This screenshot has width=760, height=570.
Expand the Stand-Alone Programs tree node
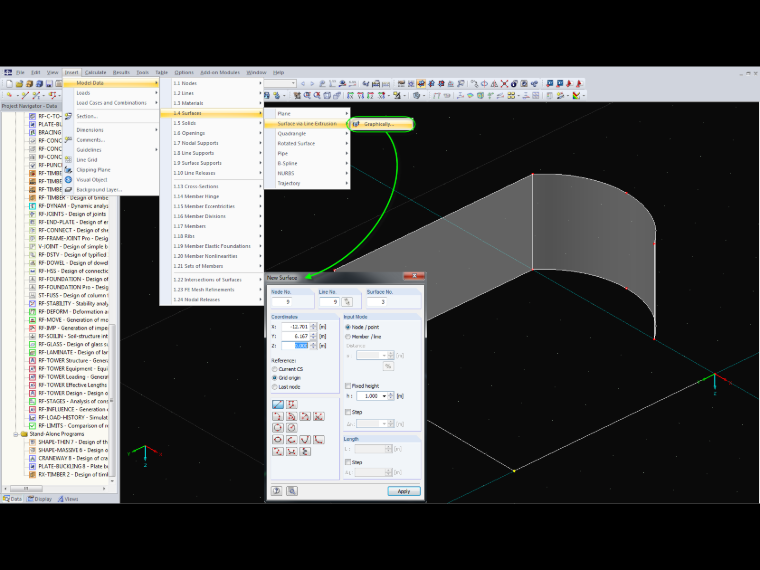pyautogui.click(x=16, y=434)
